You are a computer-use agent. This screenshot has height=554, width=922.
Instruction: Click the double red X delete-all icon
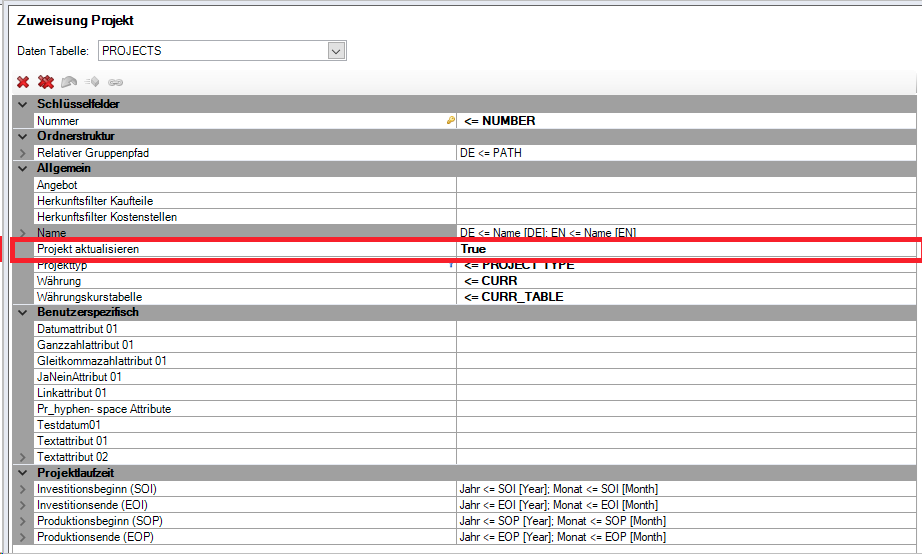46,82
